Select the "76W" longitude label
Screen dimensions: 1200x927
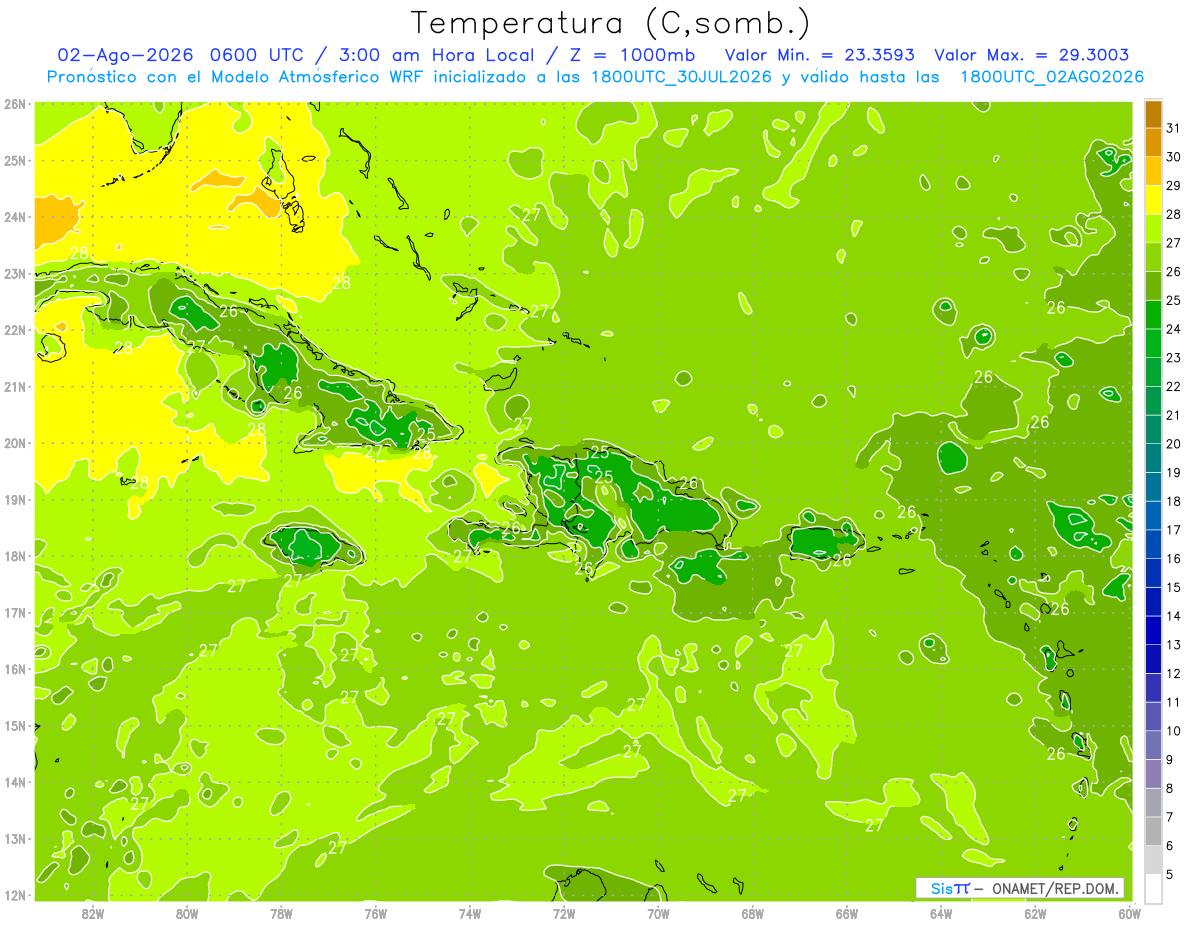tap(376, 913)
